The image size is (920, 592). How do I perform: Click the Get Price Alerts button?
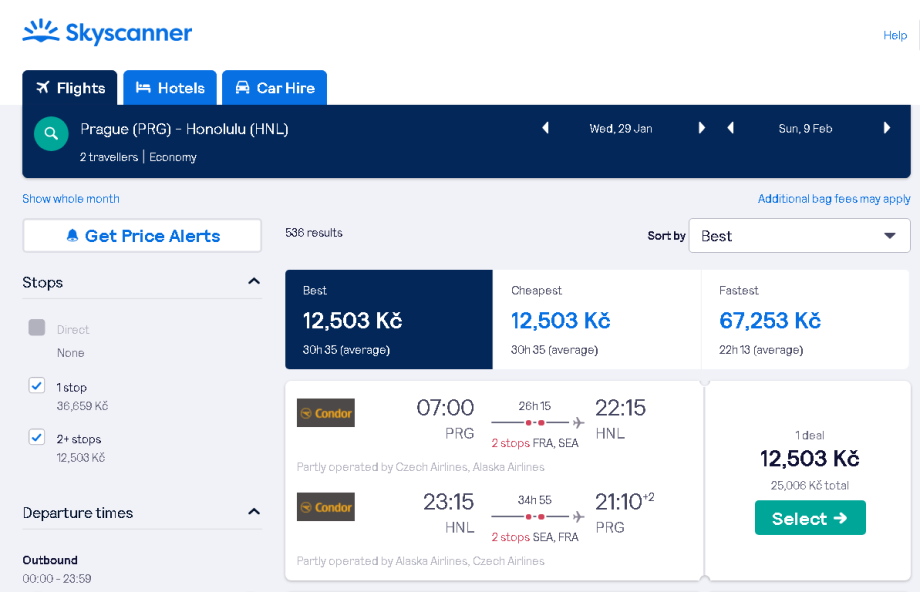[142, 236]
